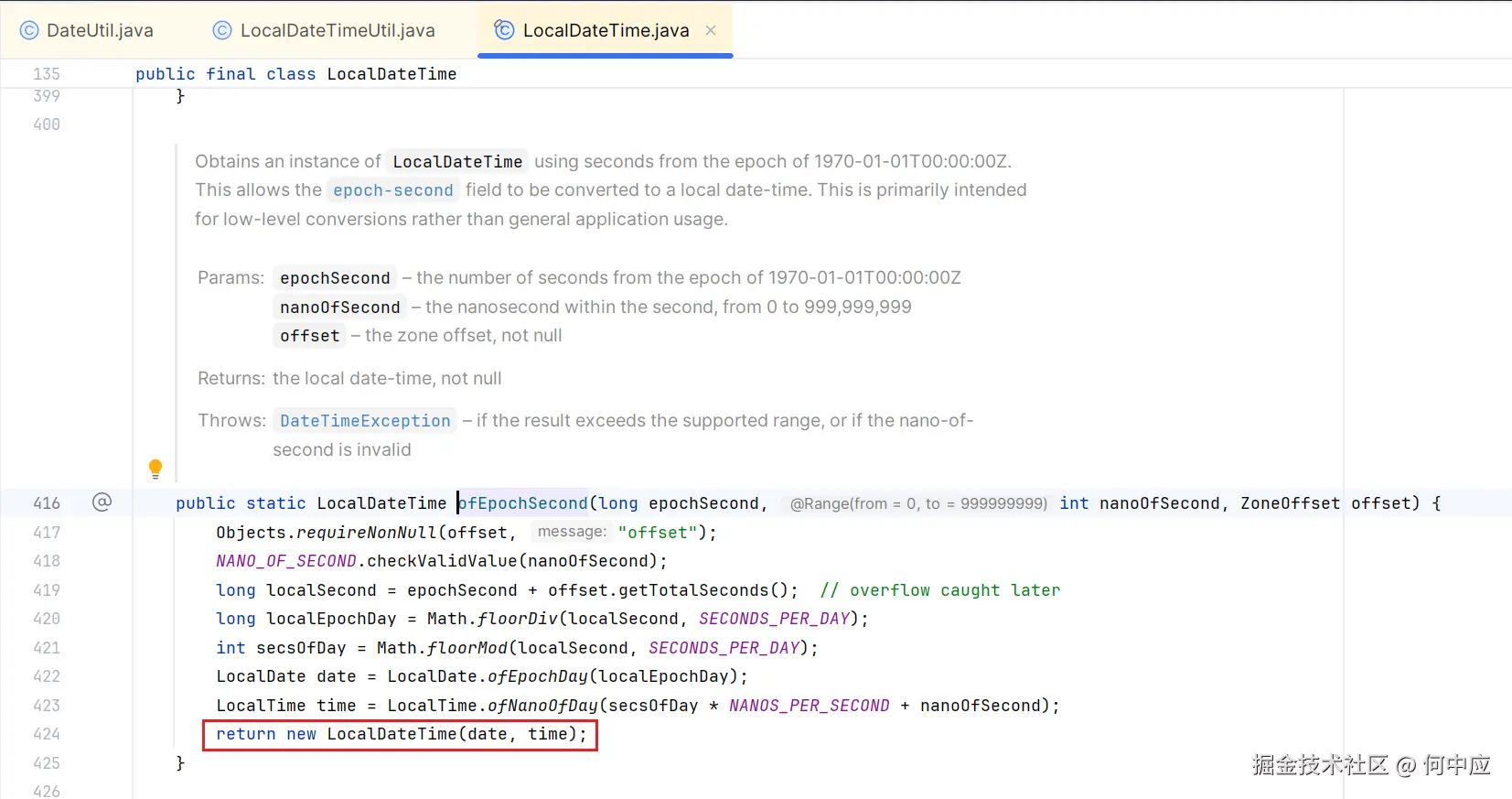Image resolution: width=1512 pixels, height=799 pixels.
Task: Open the DateTimeException link in Throws
Action: tap(365, 421)
